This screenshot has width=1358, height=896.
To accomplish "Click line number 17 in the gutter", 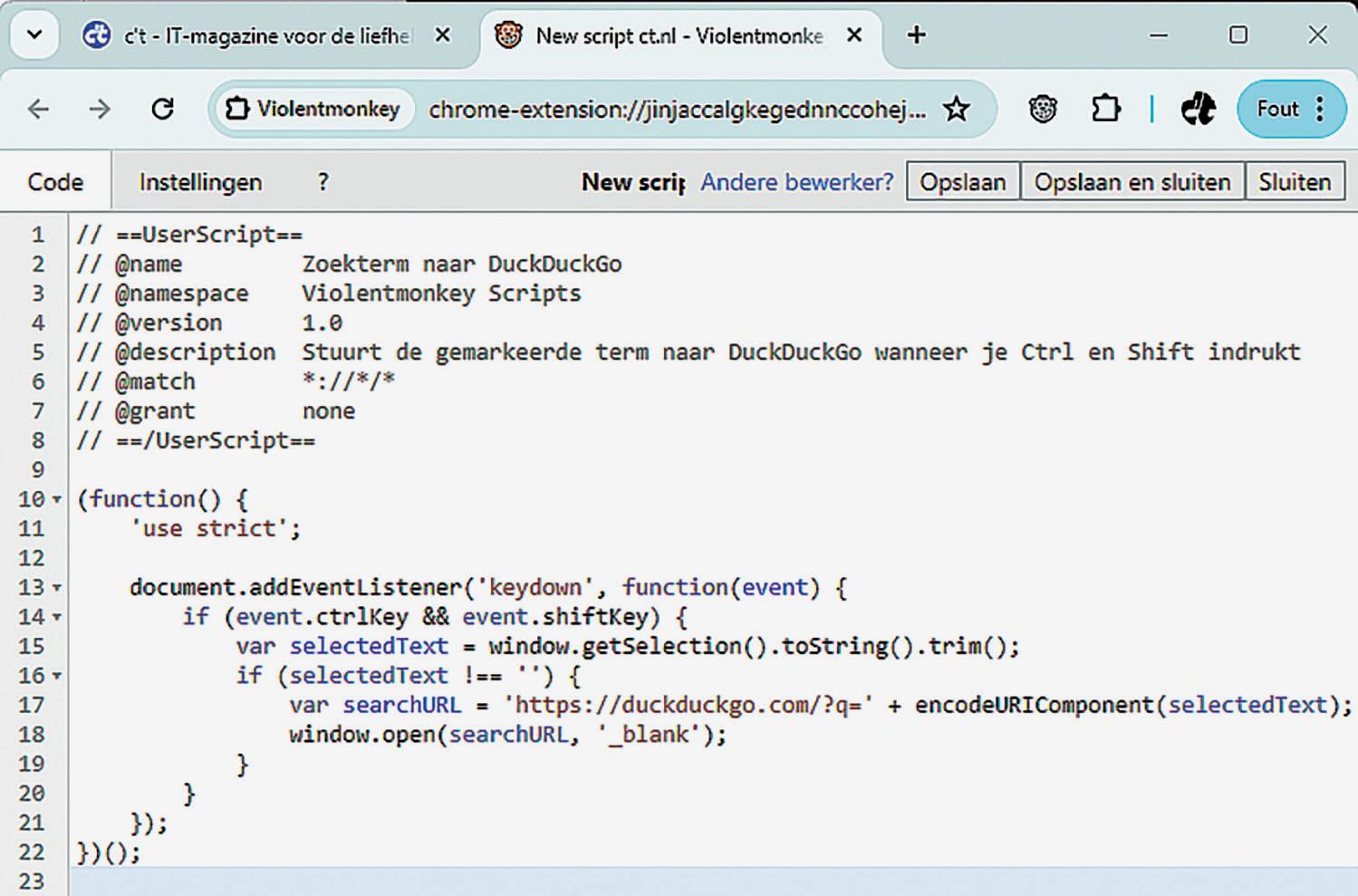I will click(x=31, y=705).
